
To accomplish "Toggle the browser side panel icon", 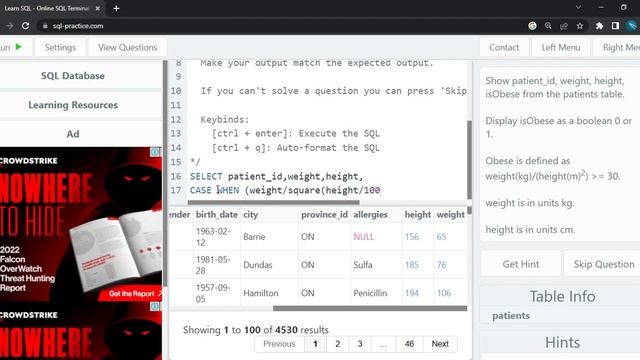I will (615, 26).
